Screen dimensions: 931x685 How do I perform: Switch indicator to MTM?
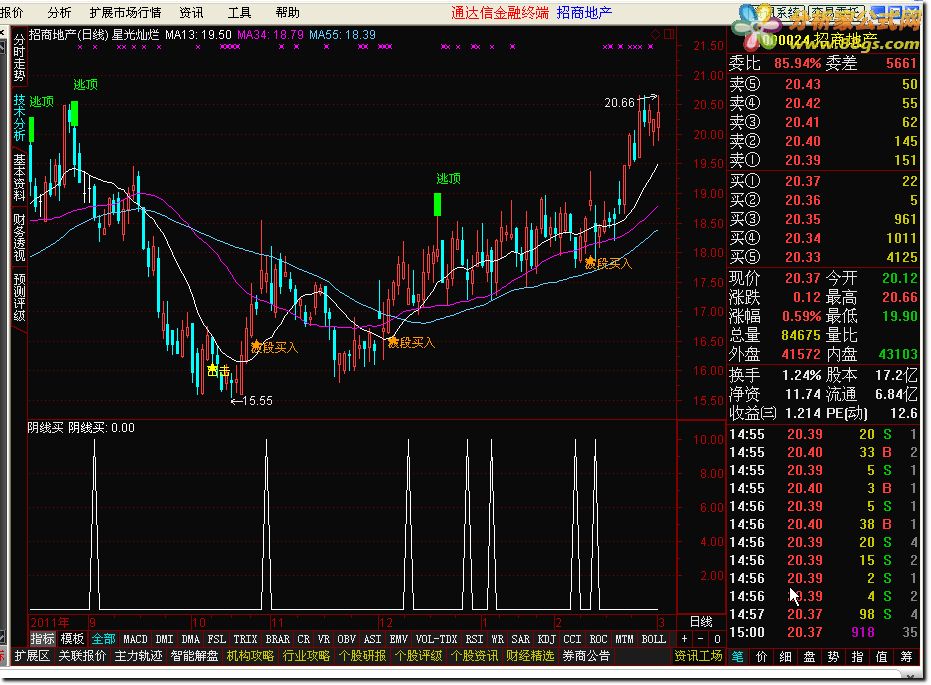(625, 639)
